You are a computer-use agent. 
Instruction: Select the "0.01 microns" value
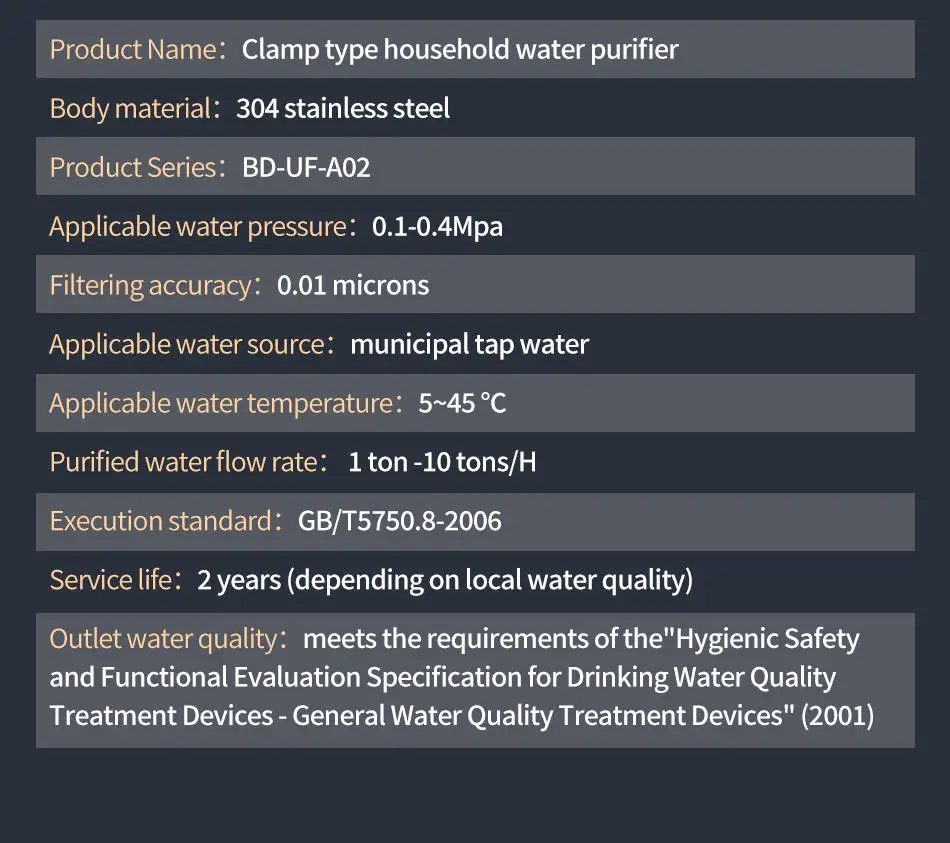click(x=353, y=285)
